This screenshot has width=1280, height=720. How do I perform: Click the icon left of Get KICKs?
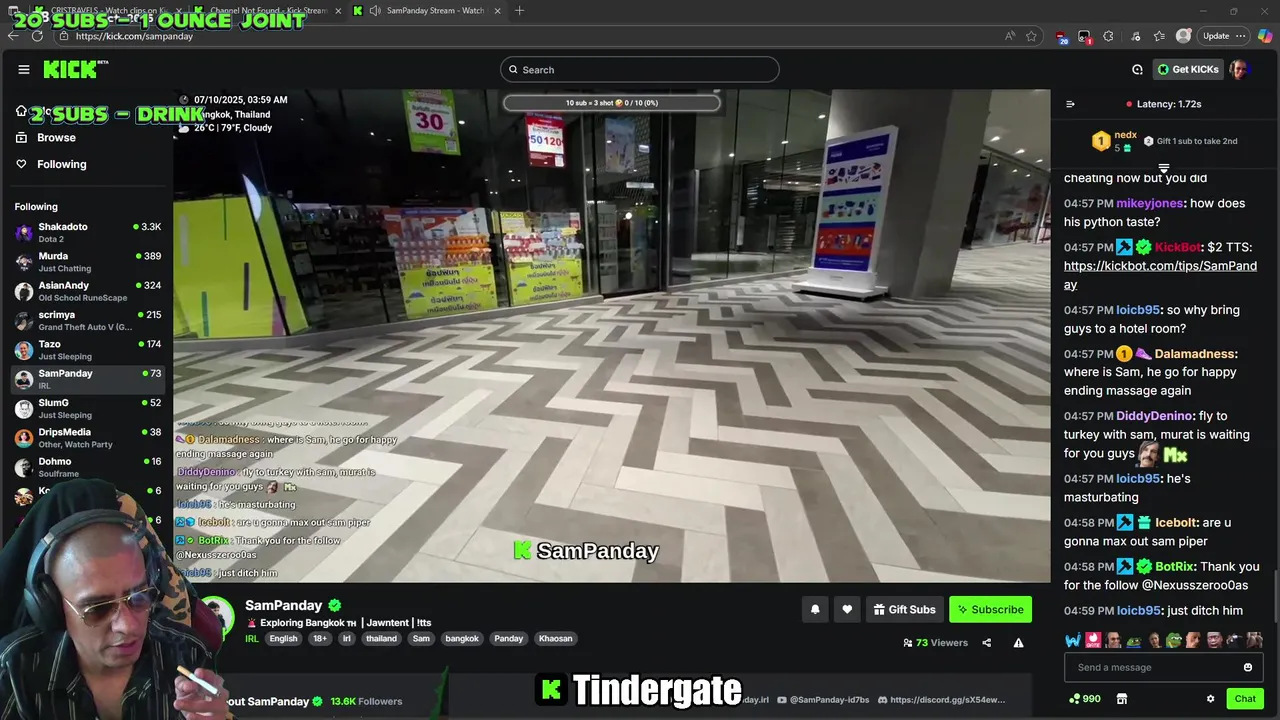pyautogui.click(x=1137, y=69)
